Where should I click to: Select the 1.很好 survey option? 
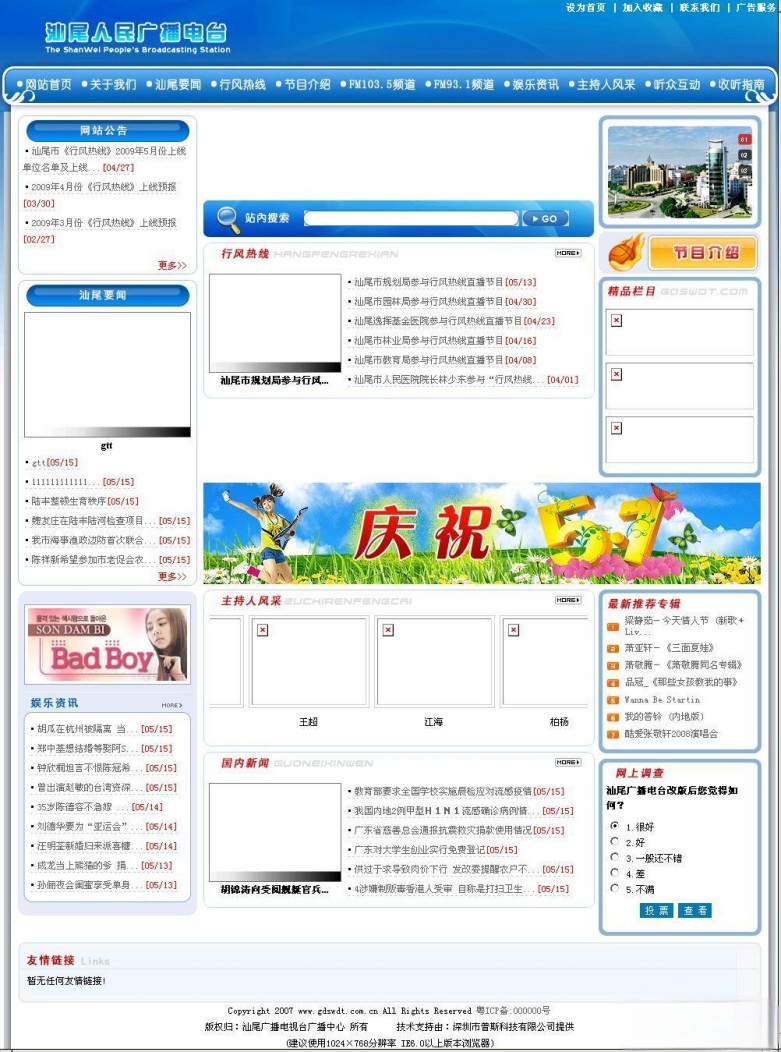click(614, 826)
